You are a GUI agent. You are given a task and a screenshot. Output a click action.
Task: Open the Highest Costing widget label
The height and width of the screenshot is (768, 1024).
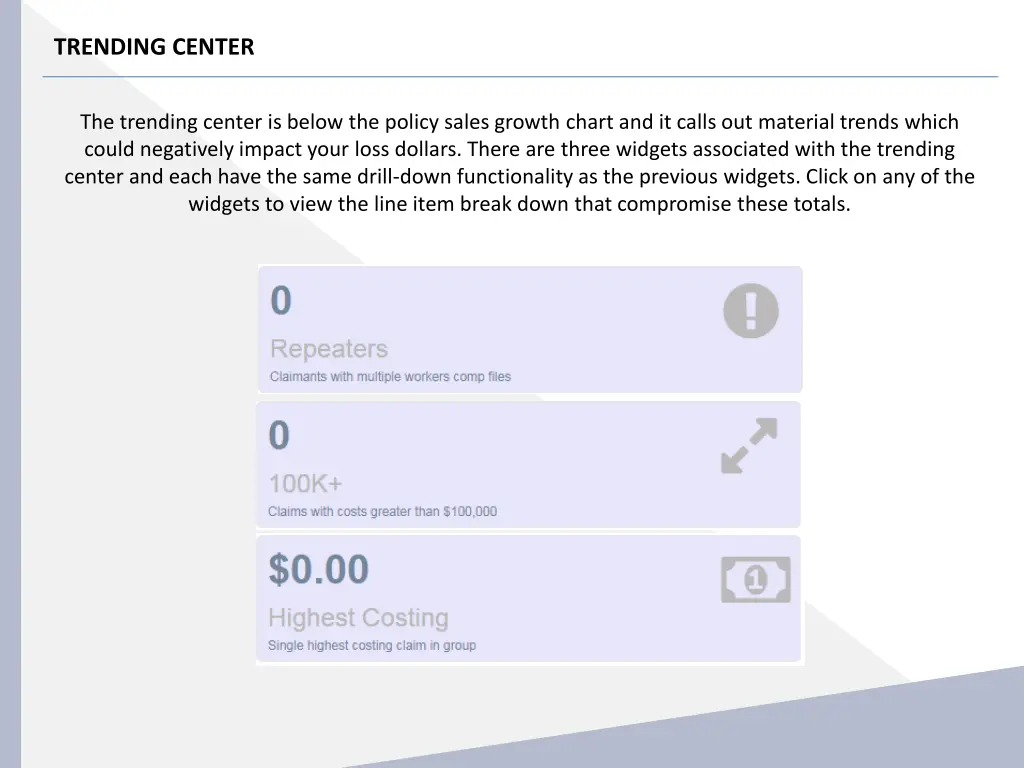[358, 618]
